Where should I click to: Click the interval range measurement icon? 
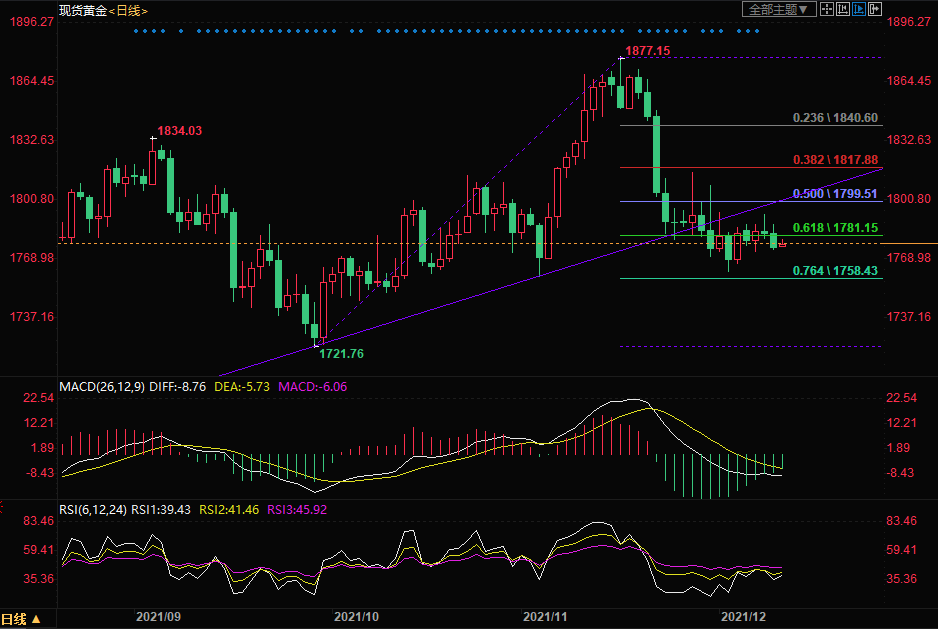pyautogui.click(x=843, y=9)
